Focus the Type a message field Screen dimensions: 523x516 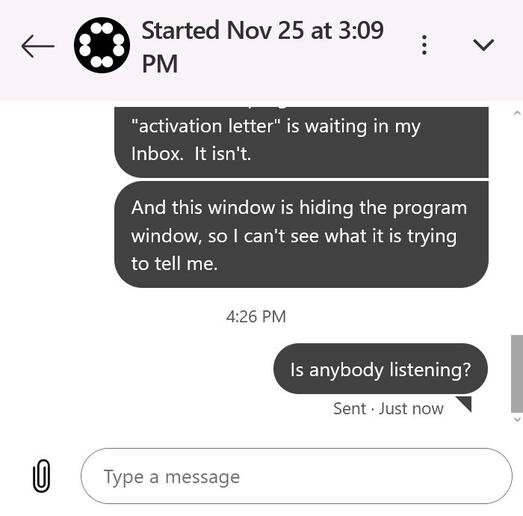click(296, 476)
